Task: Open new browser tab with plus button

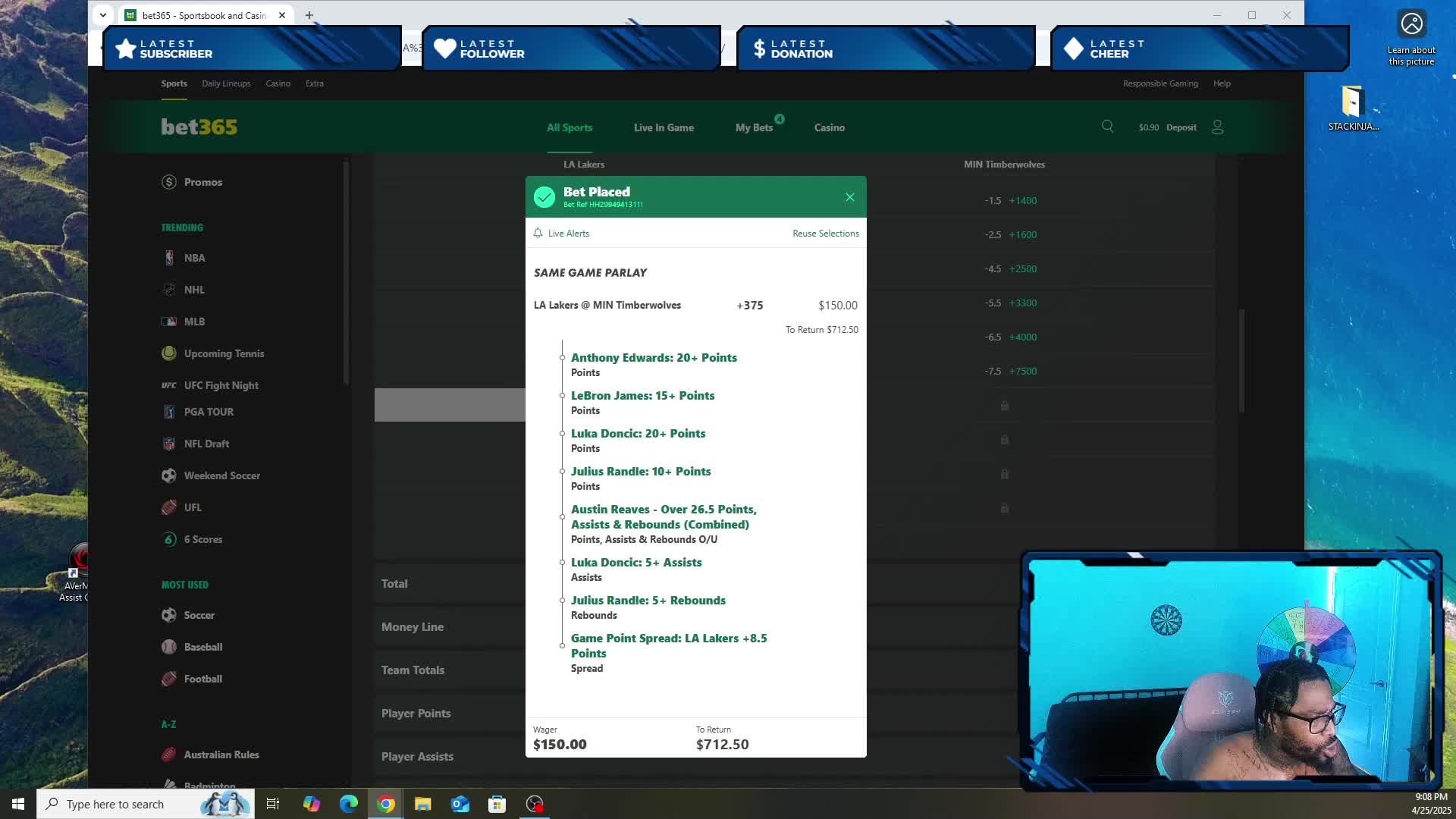Action: [309, 15]
